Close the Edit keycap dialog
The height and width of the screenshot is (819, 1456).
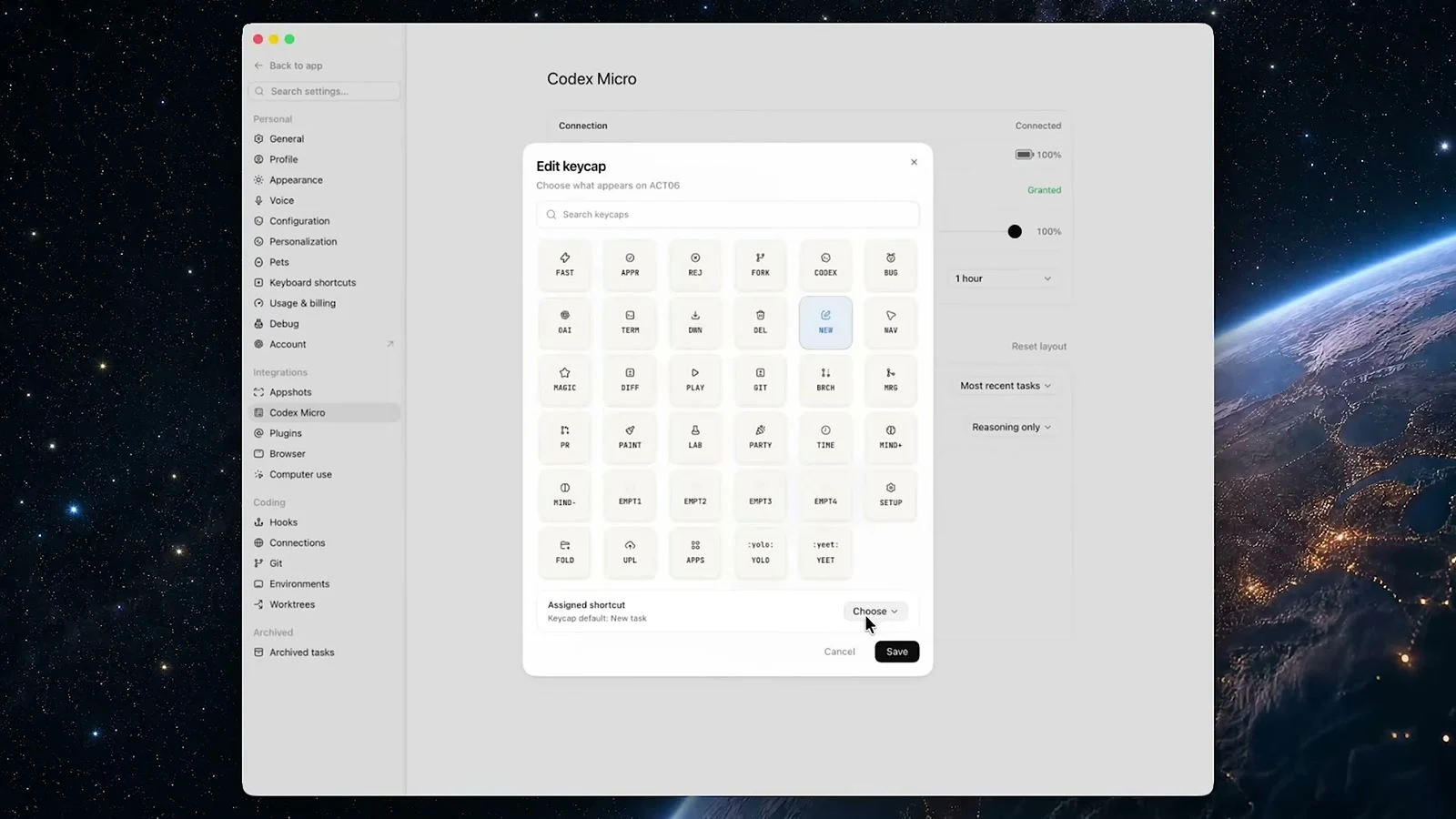coord(914,162)
